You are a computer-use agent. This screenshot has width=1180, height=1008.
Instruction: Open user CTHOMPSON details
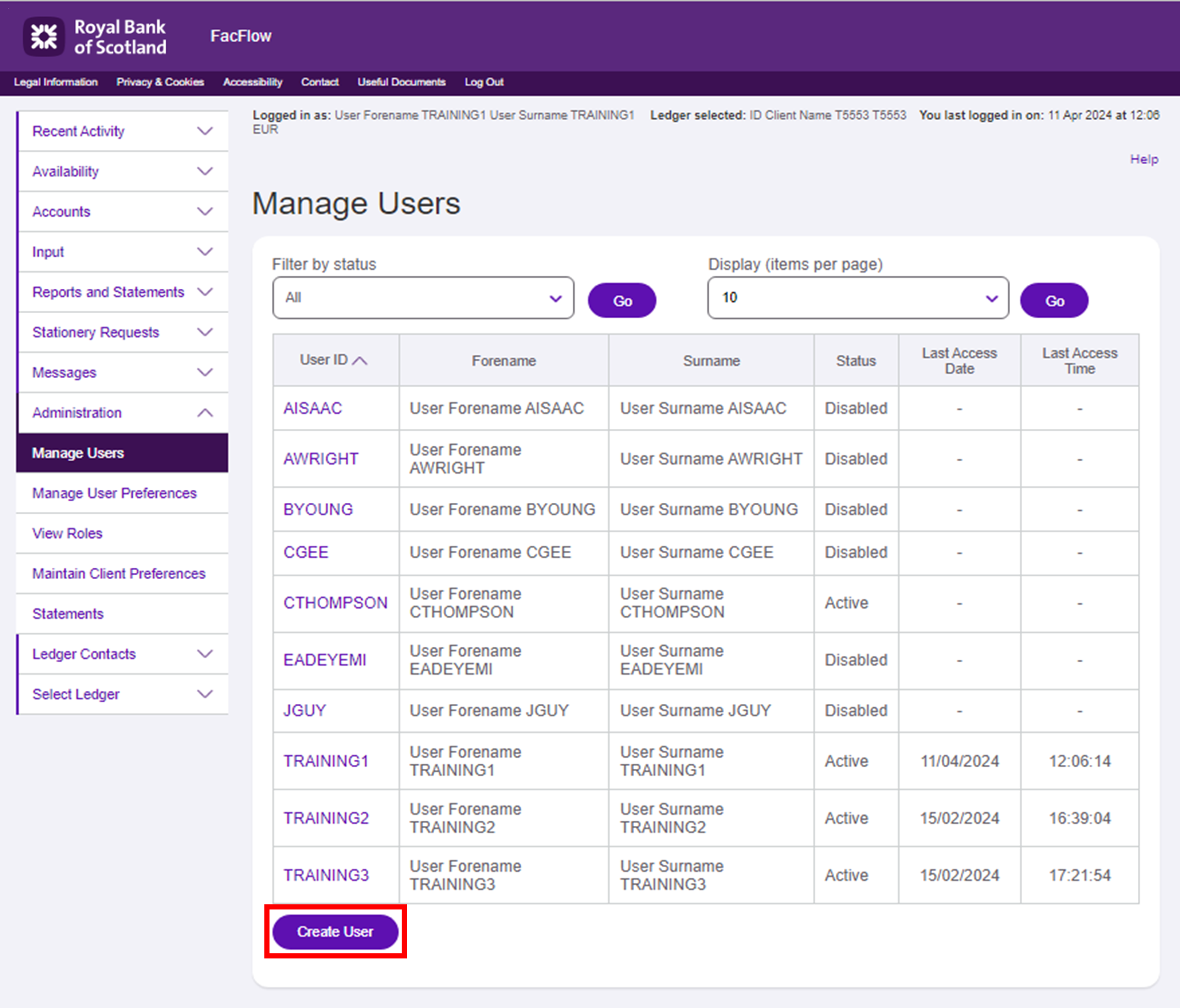(335, 603)
